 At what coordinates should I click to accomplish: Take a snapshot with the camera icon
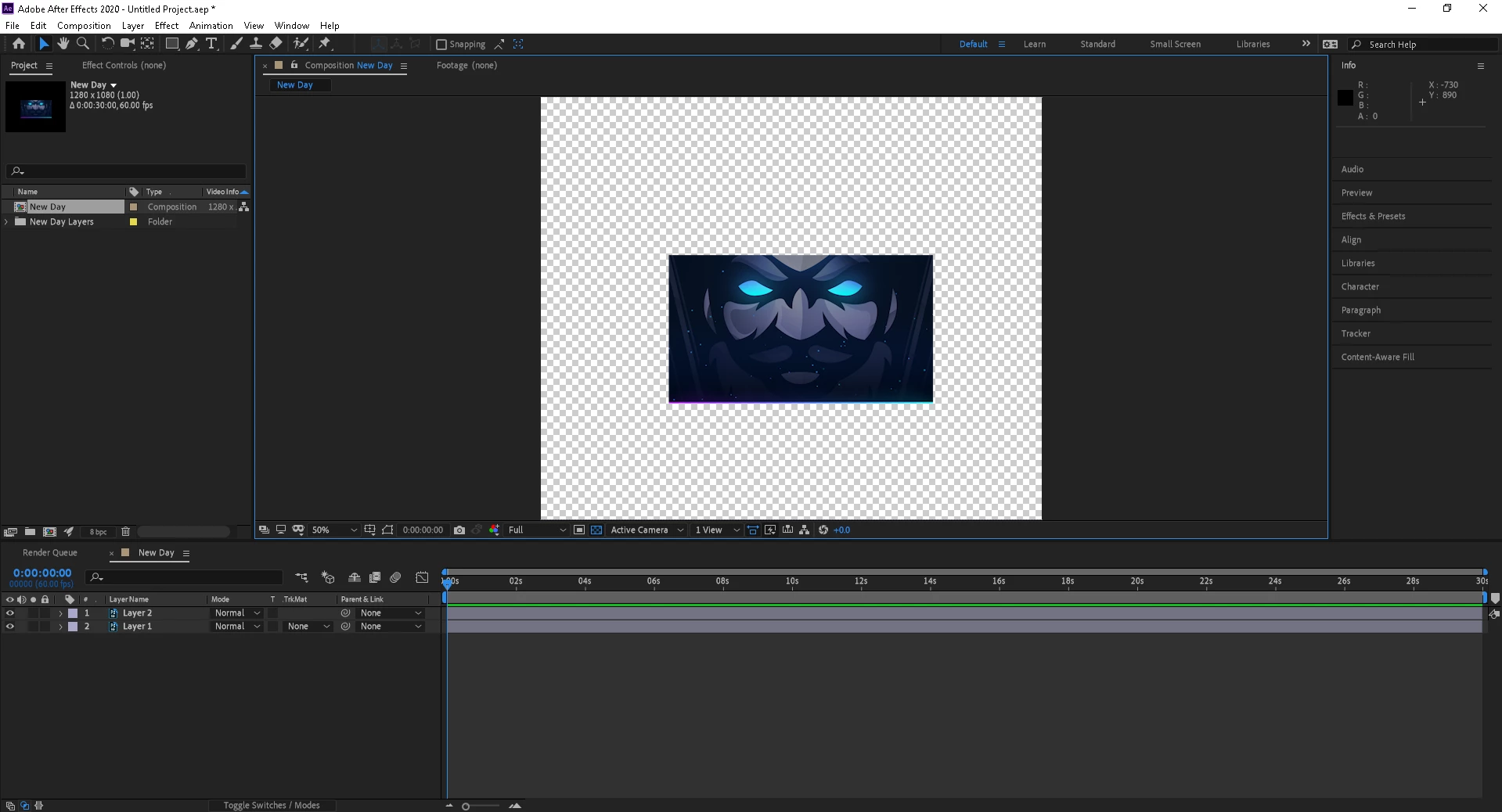[459, 530]
